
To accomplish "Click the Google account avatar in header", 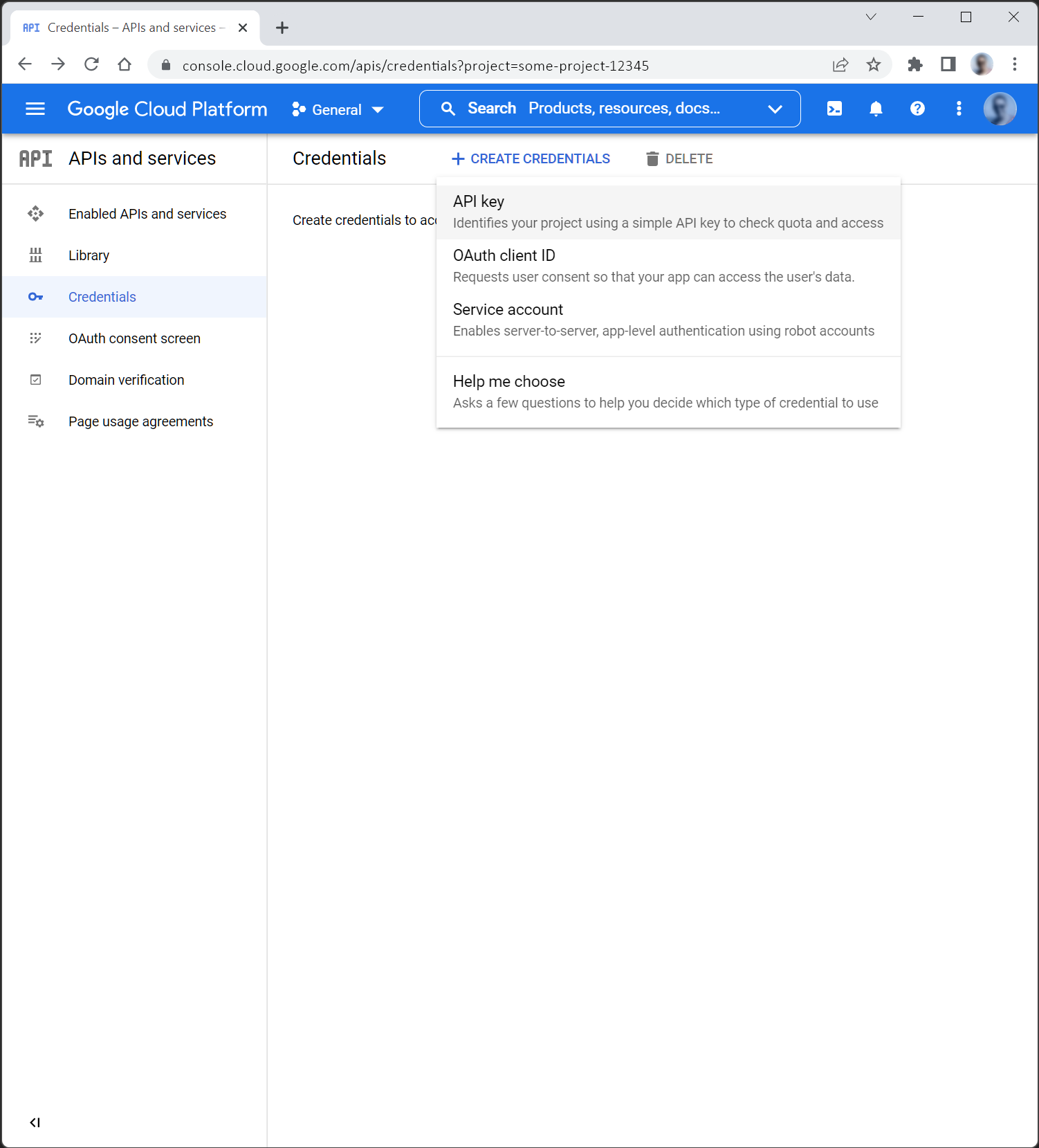I will coord(1000,109).
